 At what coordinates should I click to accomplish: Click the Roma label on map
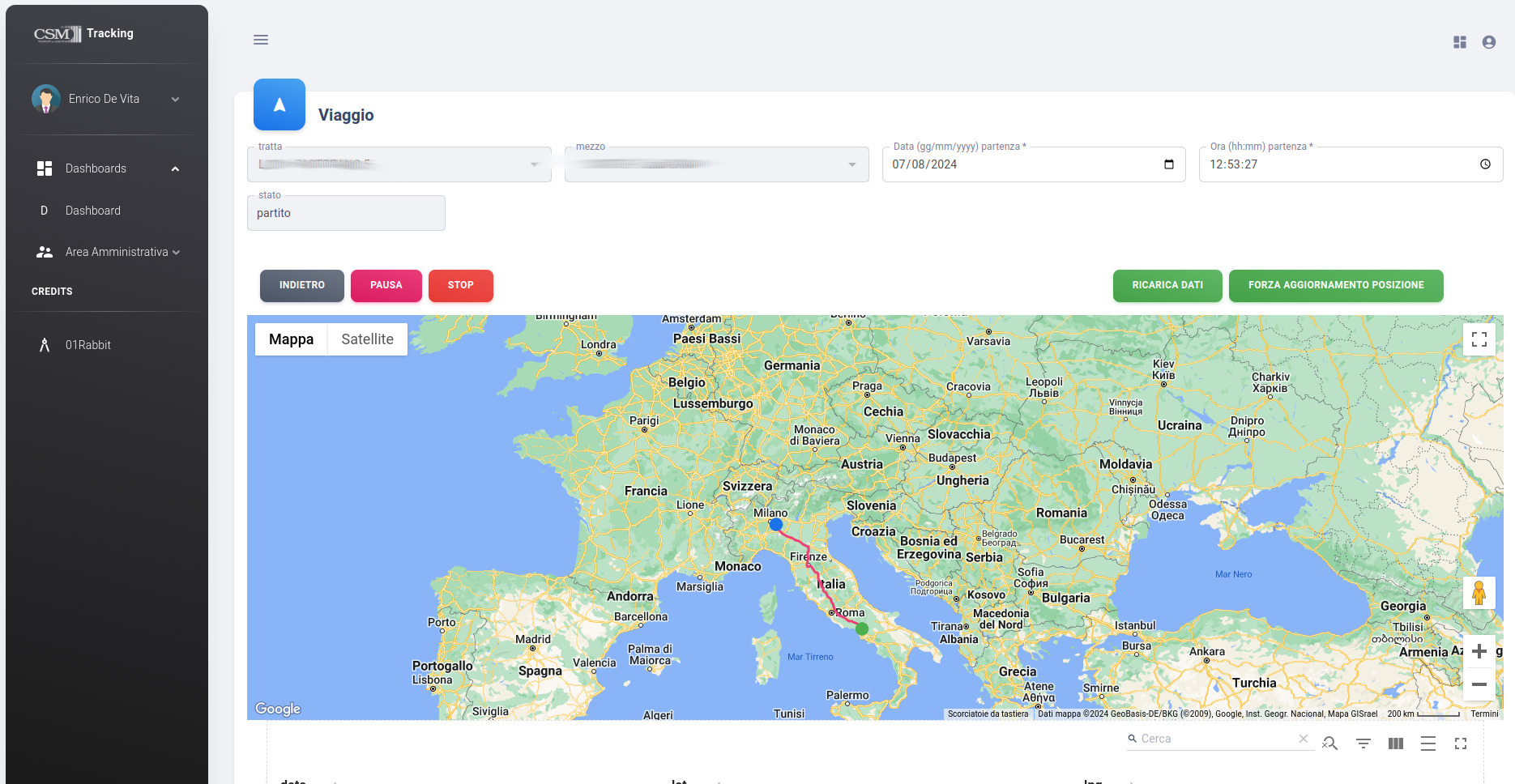850,612
